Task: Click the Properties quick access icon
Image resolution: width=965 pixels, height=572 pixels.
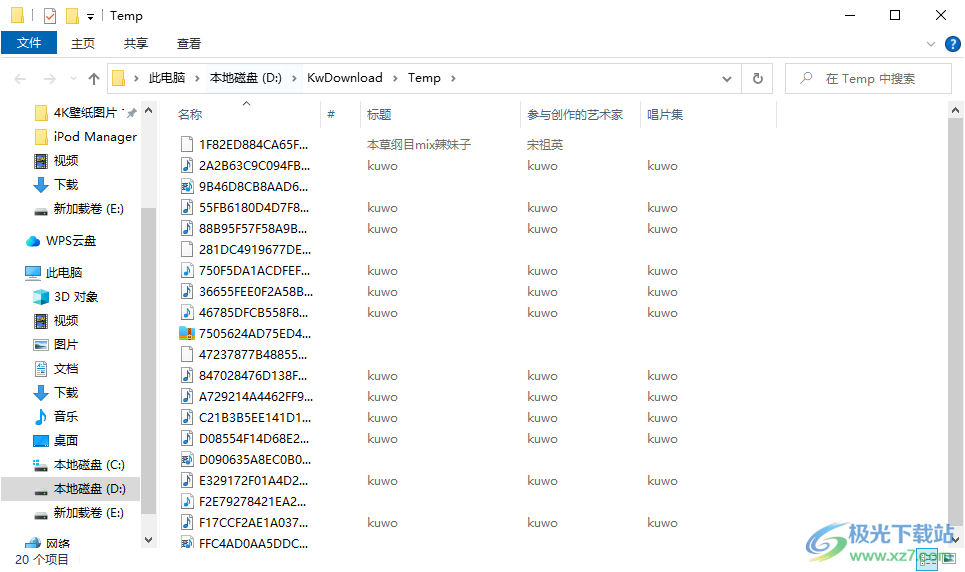Action: click(50, 15)
